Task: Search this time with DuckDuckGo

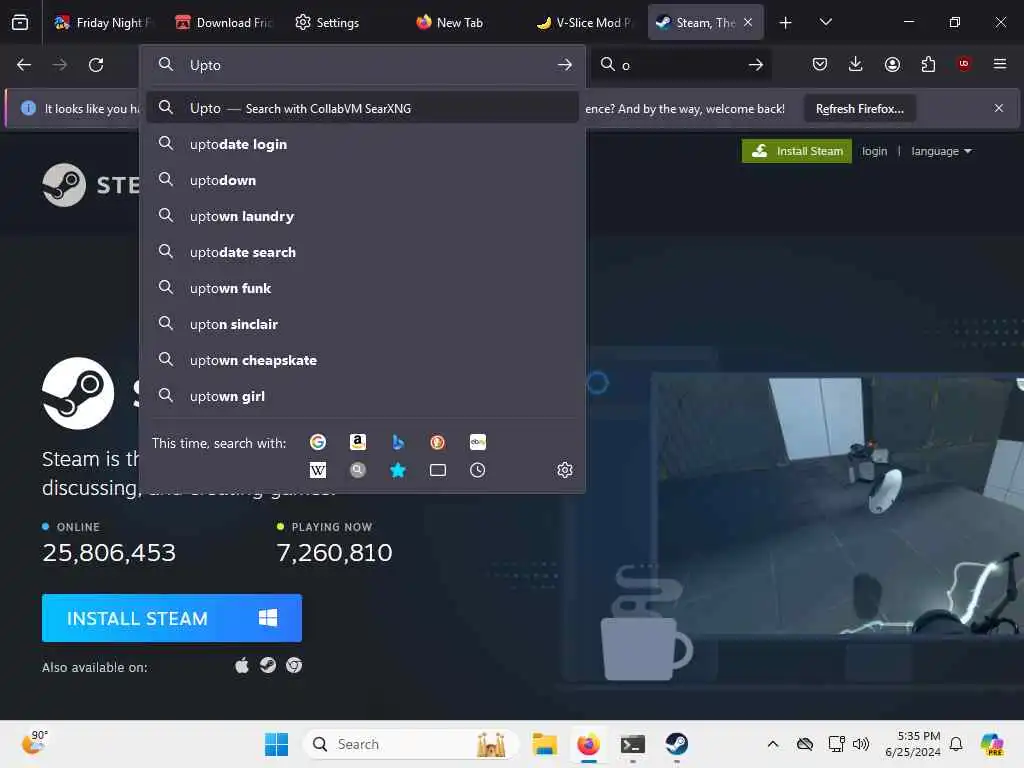Action: 438,442
